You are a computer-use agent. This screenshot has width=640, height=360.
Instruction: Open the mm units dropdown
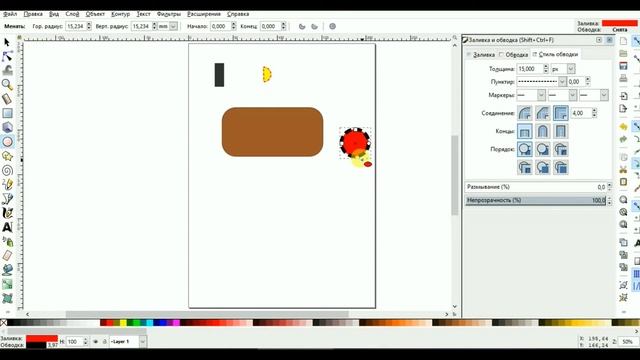click(173, 26)
